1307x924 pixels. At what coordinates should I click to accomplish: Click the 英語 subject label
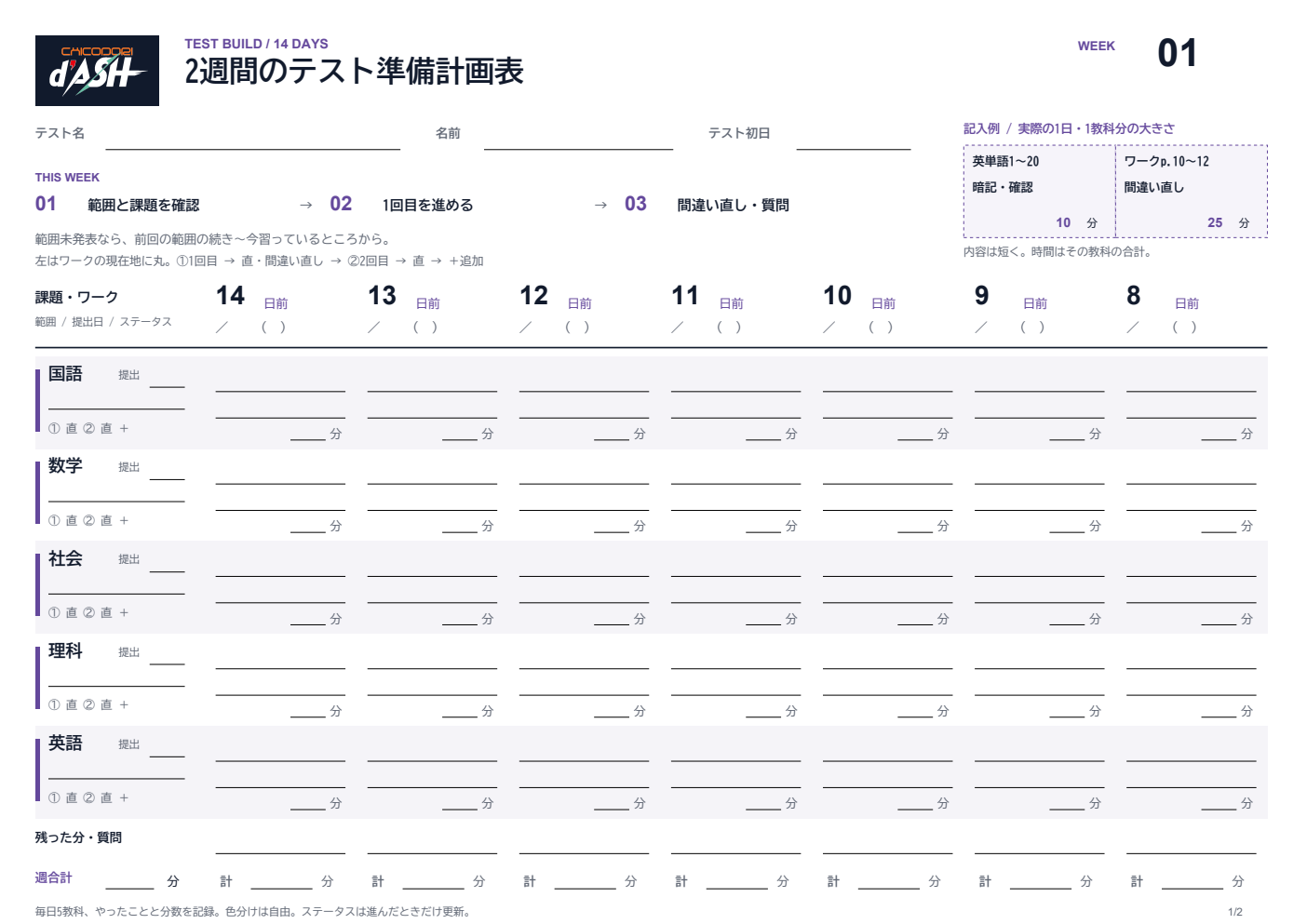coord(65,743)
